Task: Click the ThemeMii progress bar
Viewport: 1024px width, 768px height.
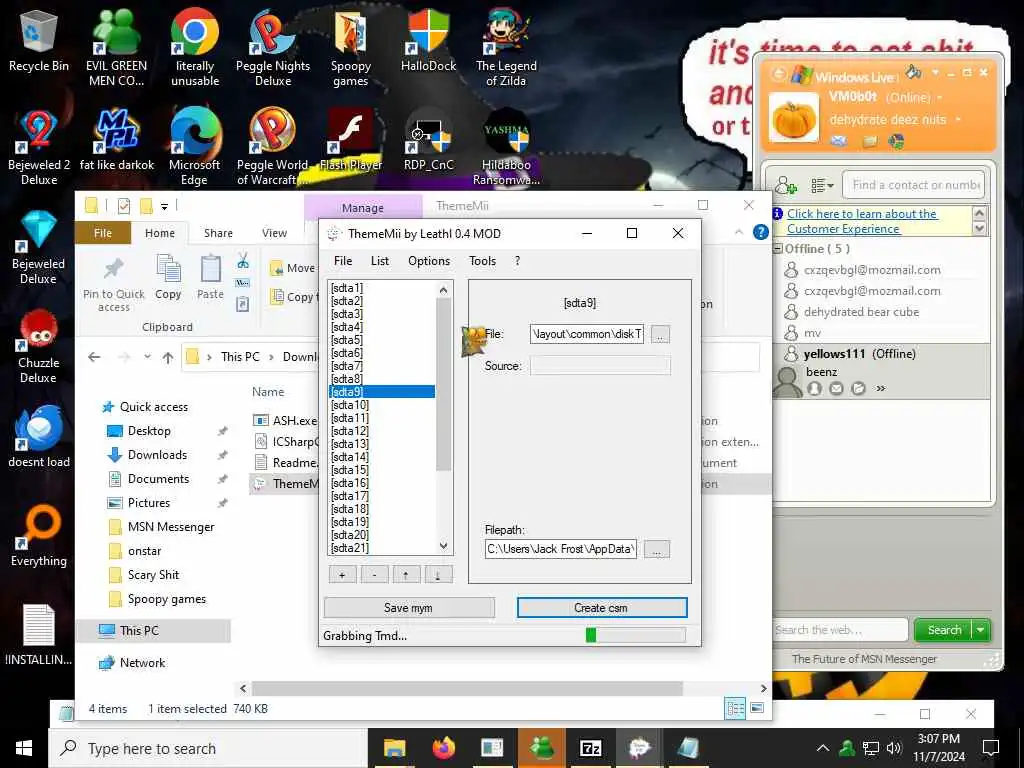Action: 635,635
